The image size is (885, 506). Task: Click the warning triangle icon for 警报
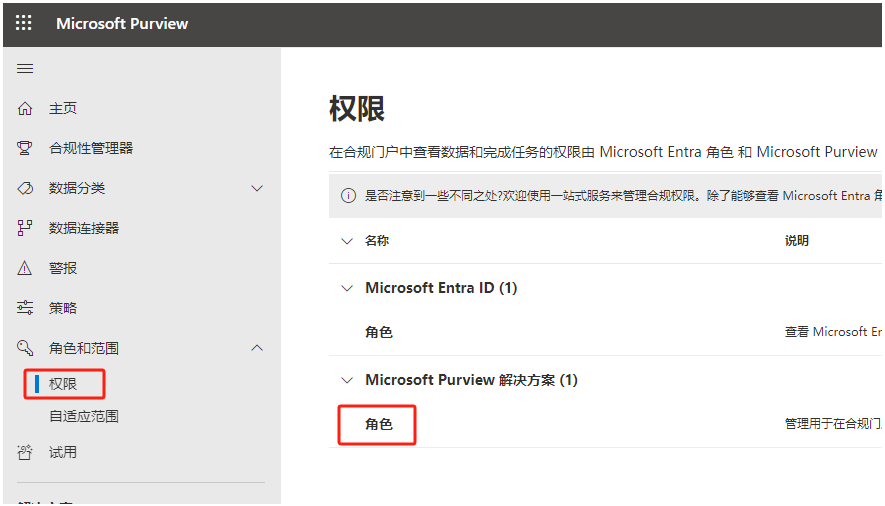click(25, 268)
